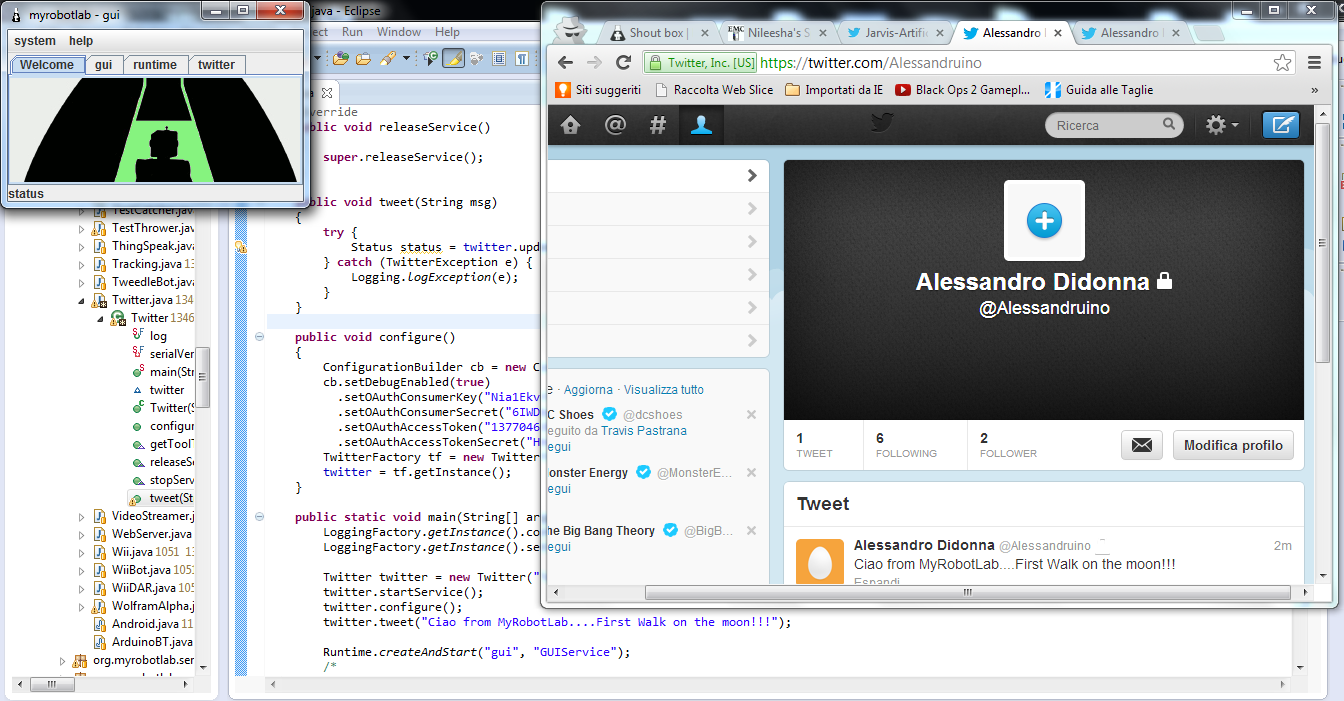The image size is (1344, 701).
Task: Close the Shout box browser tab
Action: coord(705,33)
